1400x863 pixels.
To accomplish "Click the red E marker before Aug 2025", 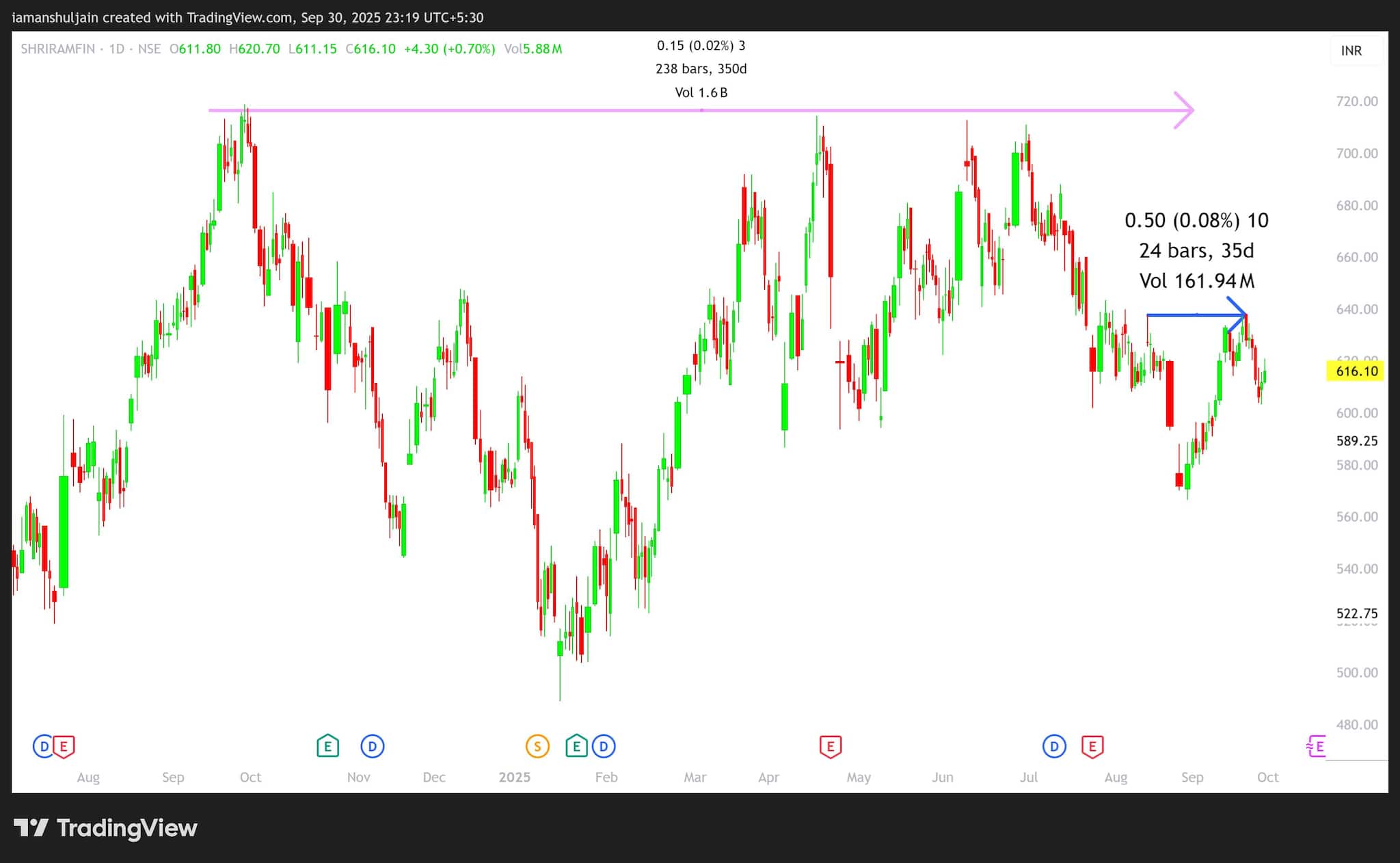I will 1092,746.
